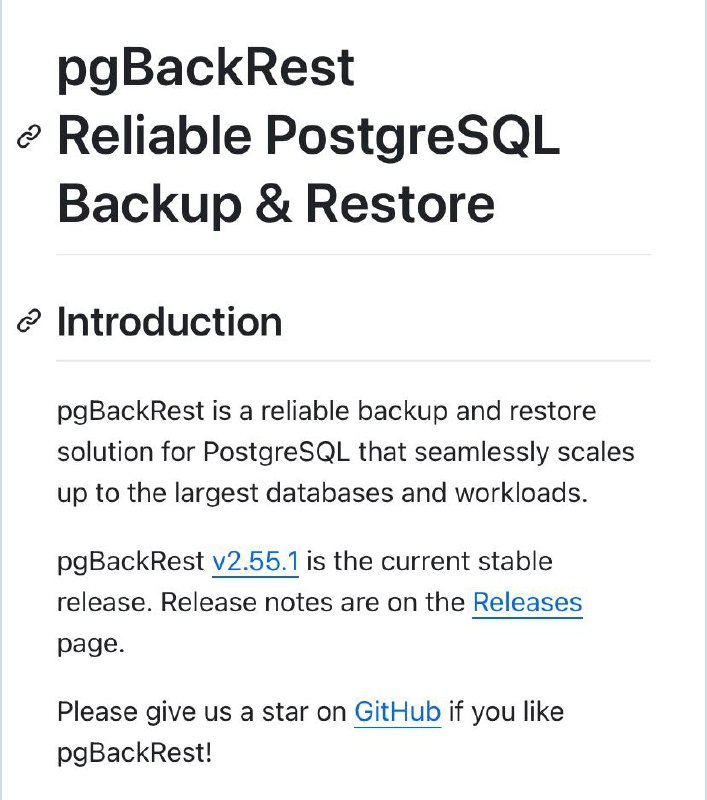Click the words "if you like" after GitHub

click(x=507, y=712)
